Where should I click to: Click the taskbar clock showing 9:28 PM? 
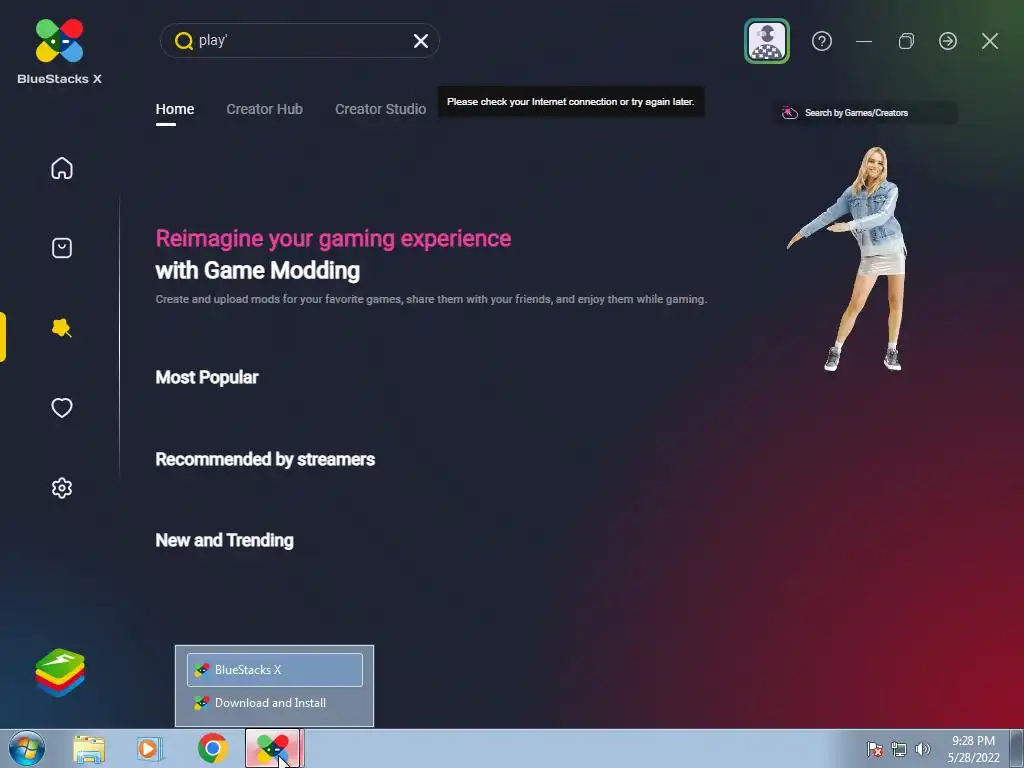[973, 749]
